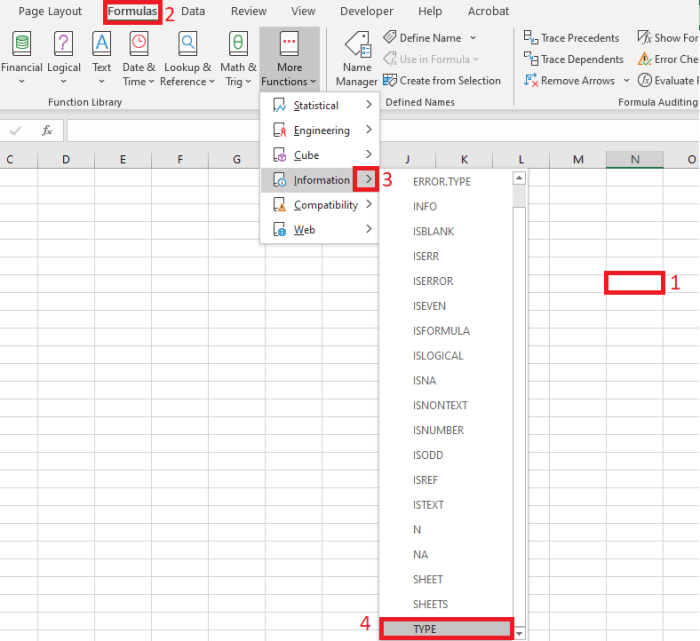Click the Error Checking icon
The width and height of the screenshot is (700, 641).
coord(644,59)
